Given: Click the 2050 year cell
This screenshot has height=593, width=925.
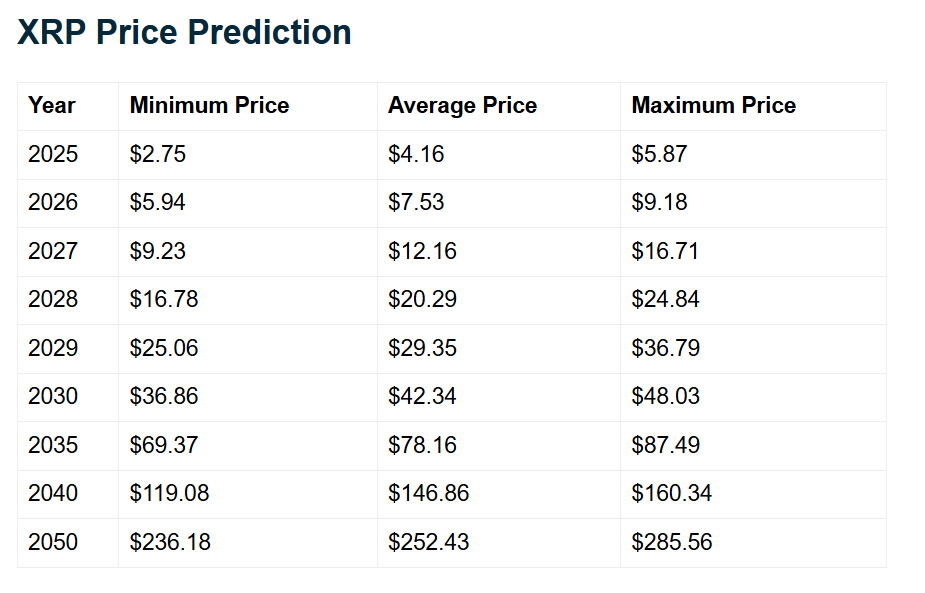Looking at the screenshot, I should [x=53, y=542].
